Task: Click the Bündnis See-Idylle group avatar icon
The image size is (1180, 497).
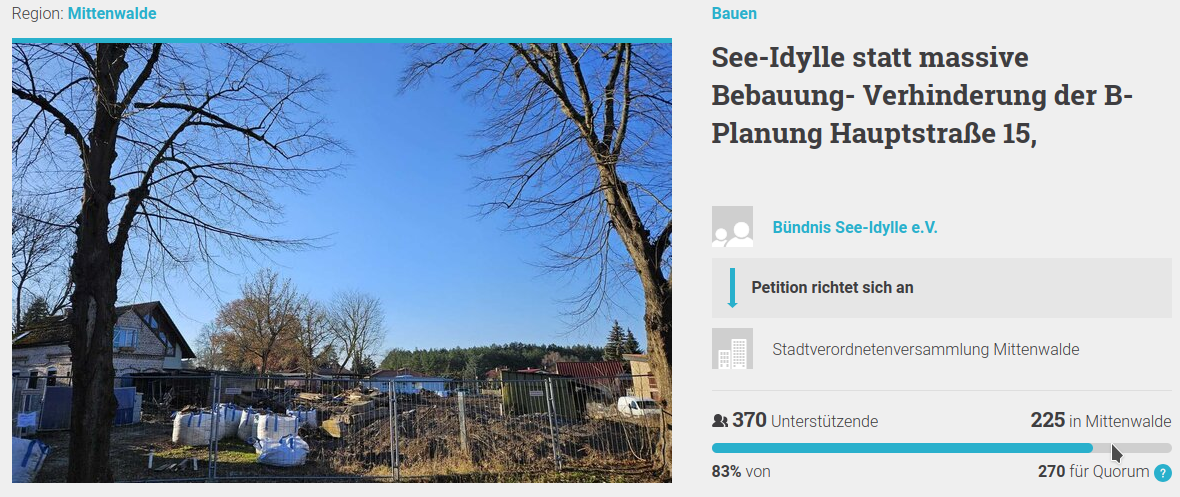Action: [x=732, y=227]
